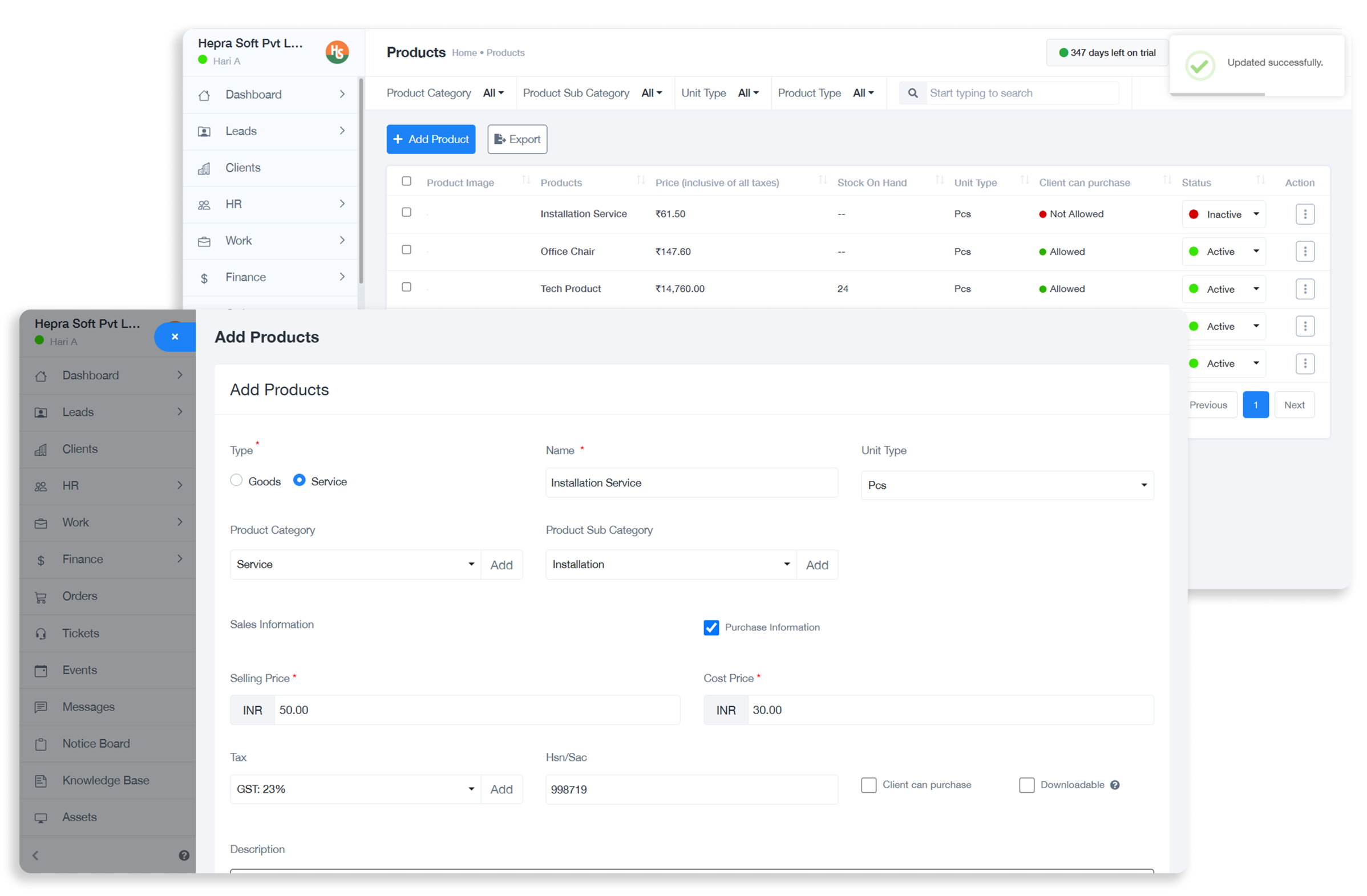Open the Messages menu in sidebar
Image resolution: width=1367 pixels, height=896 pixels.
tap(88, 707)
